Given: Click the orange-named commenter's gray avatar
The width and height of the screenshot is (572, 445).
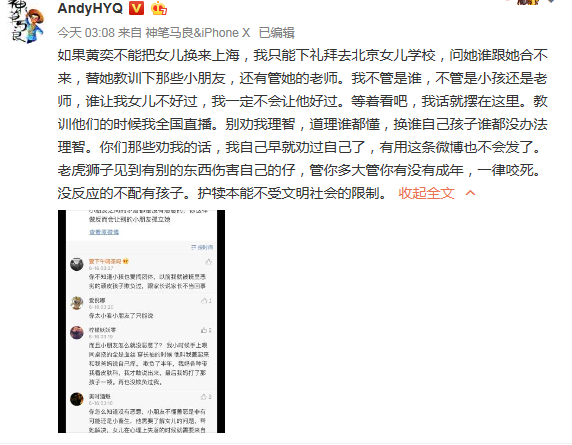Looking at the screenshot, I should point(77,264).
